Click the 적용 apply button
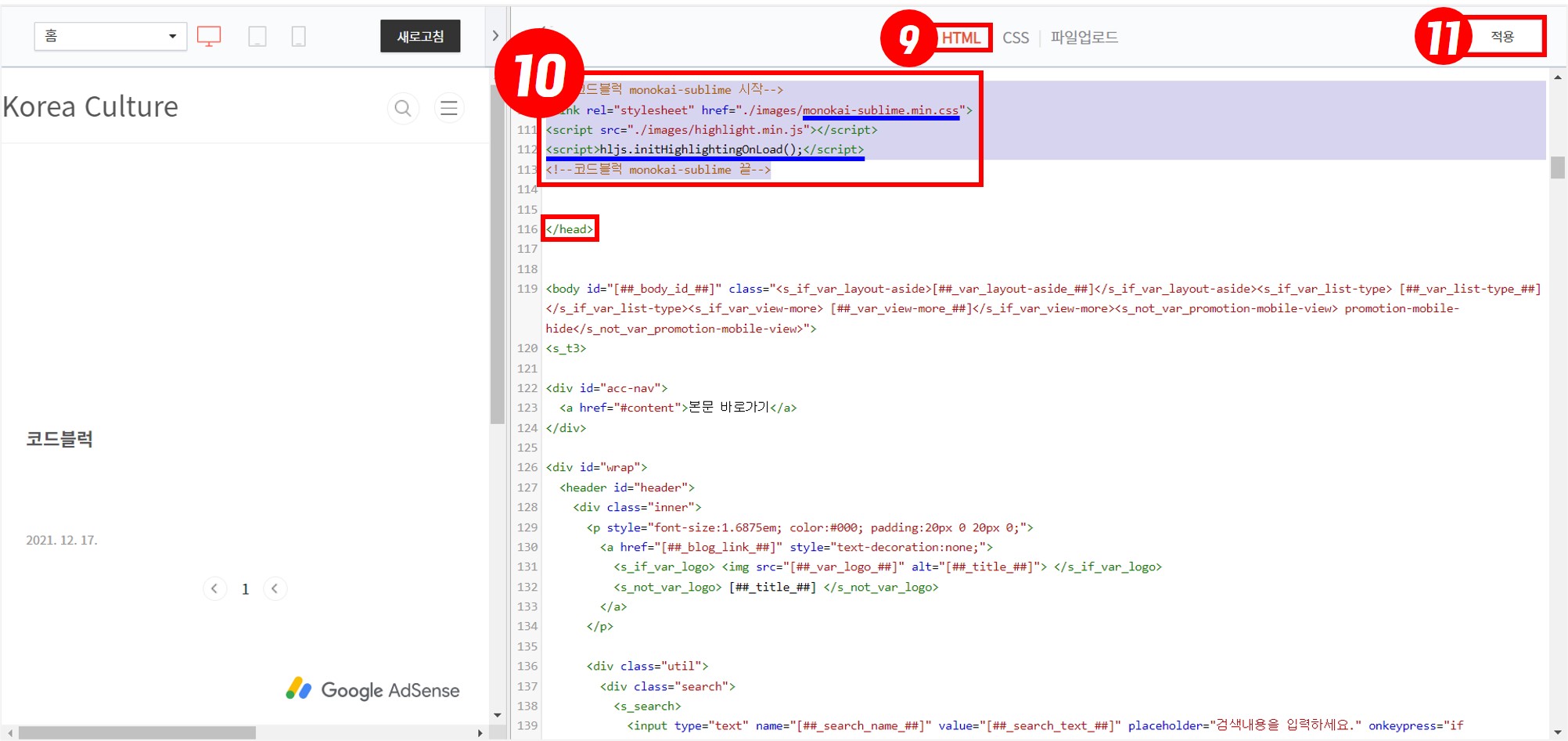This screenshot has width=1568, height=741. [x=1503, y=36]
